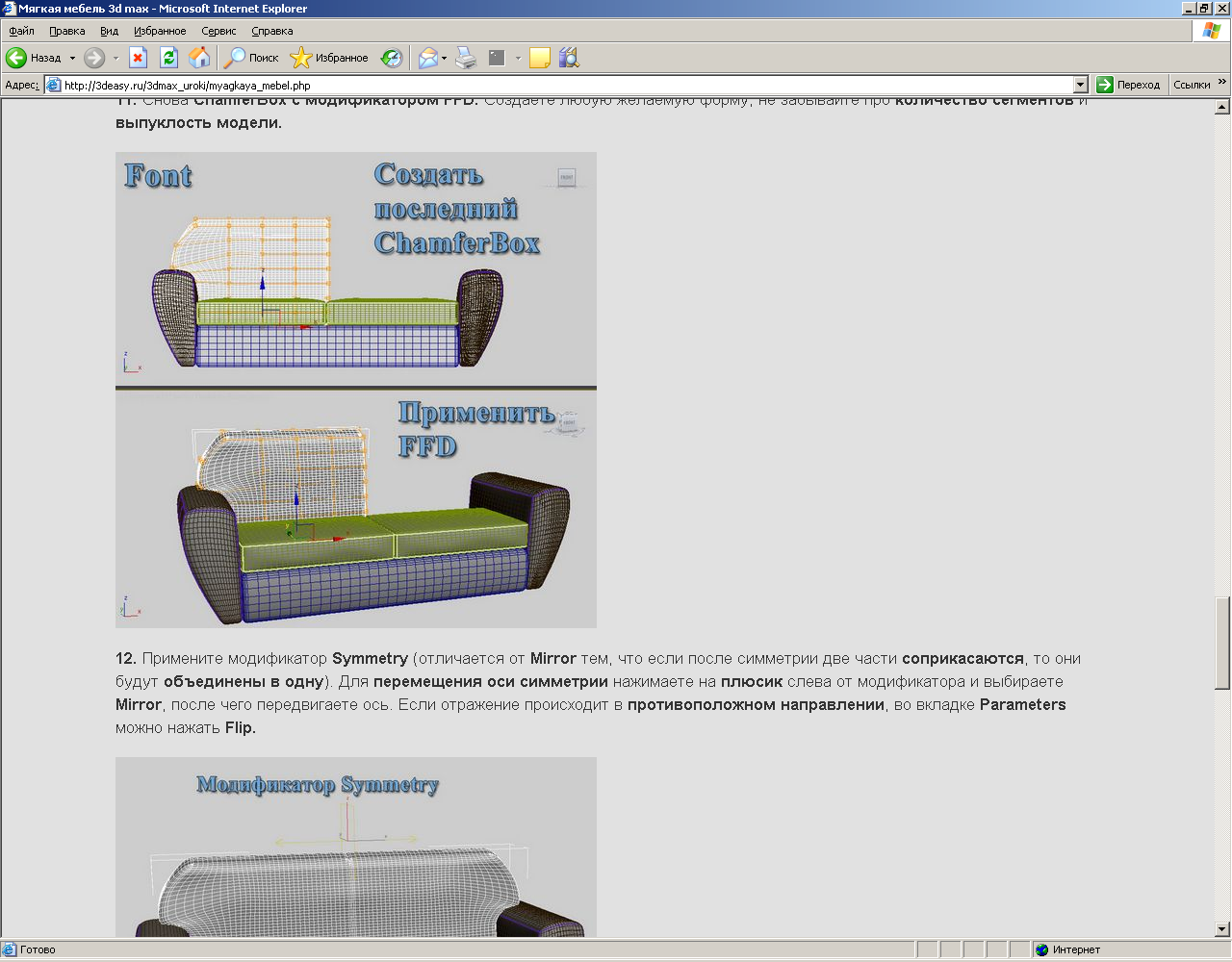Click the bold text выпуклость модели.
The height and width of the screenshot is (962, 1232).
198,123
